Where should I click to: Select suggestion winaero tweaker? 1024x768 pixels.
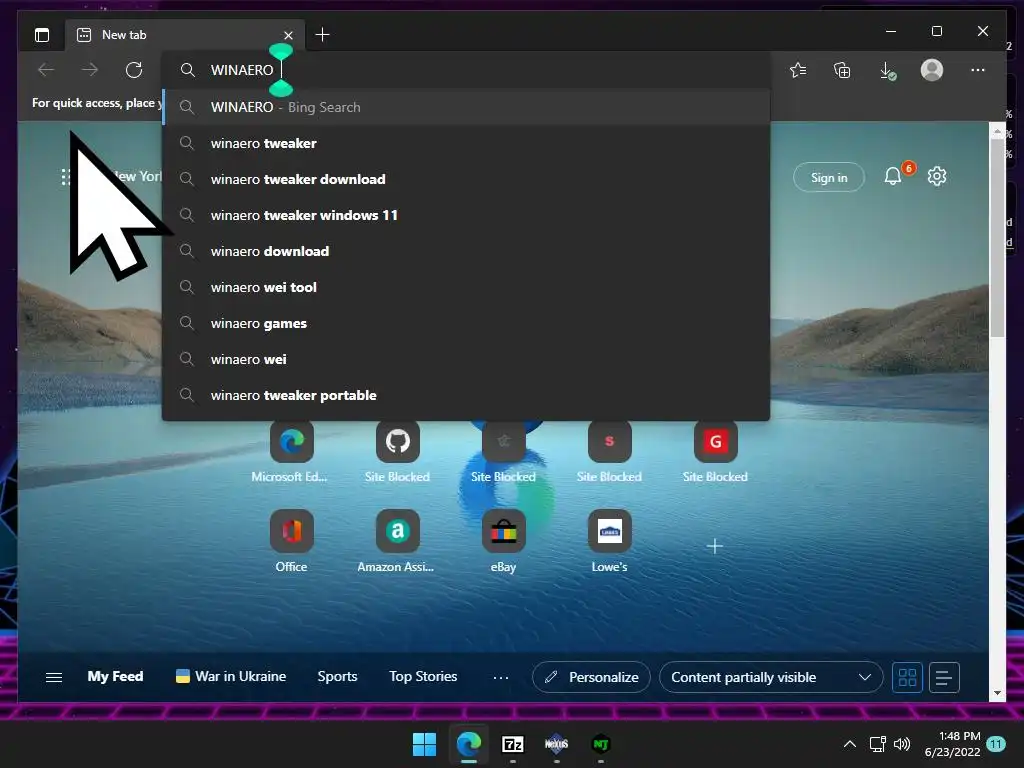pos(466,143)
